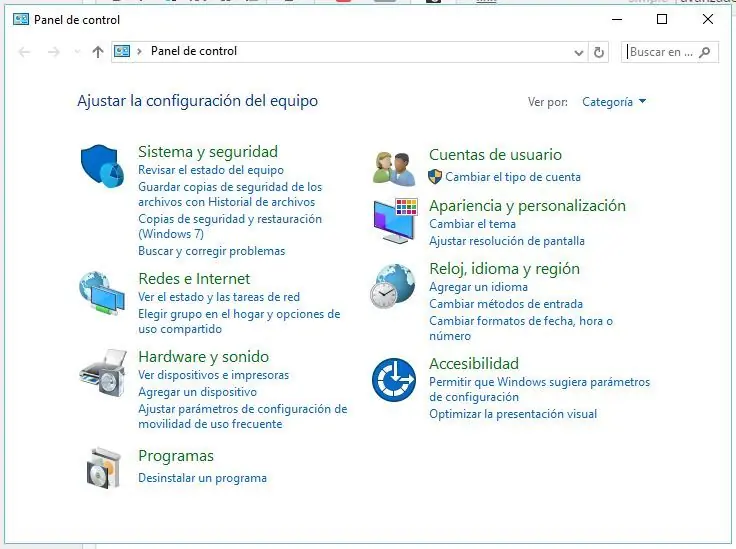The image size is (736, 549).
Task: Expand the breadcrumb chevron before Panel de control
Action: pos(139,51)
